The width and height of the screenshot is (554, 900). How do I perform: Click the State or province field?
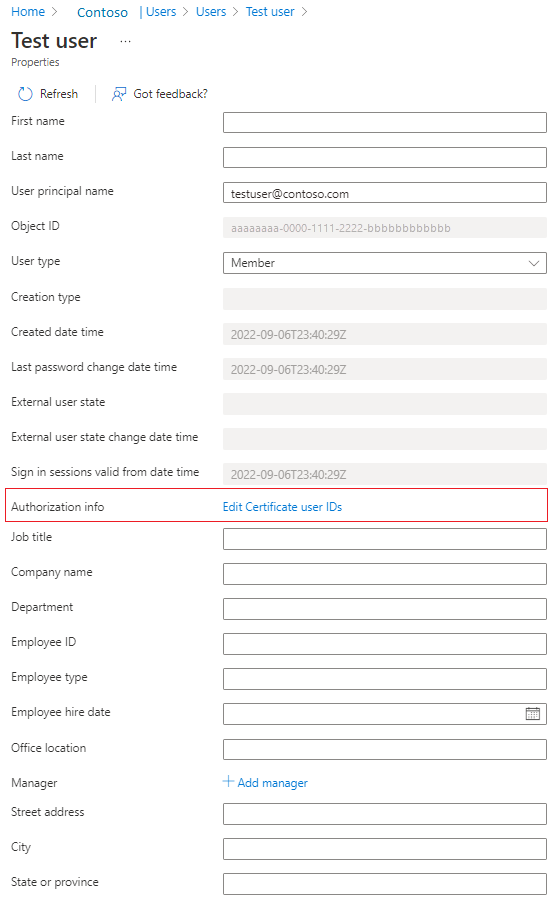point(385,883)
